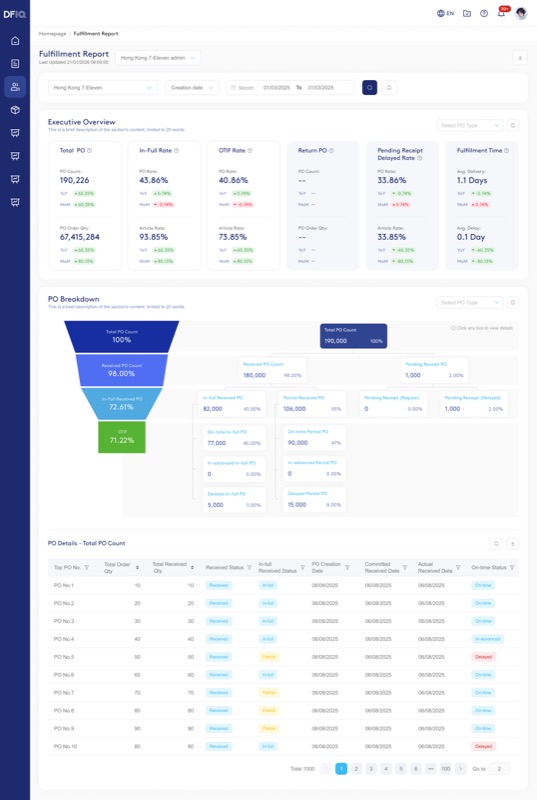The width and height of the screenshot is (537, 800).
Task: Click the Homepage breadcrumb link
Action: click(x=53, y=34)
